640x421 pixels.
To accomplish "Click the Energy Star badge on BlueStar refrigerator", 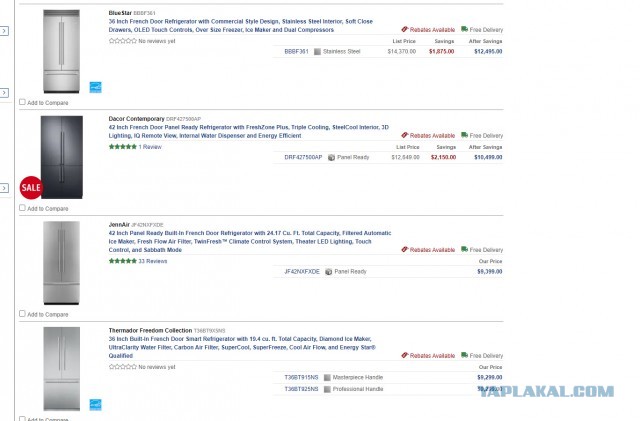I will pos(96,87).
